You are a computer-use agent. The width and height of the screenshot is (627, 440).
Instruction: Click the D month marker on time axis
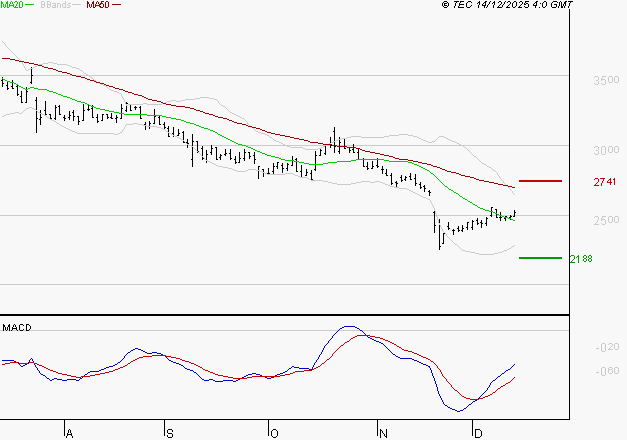[478, 433]
